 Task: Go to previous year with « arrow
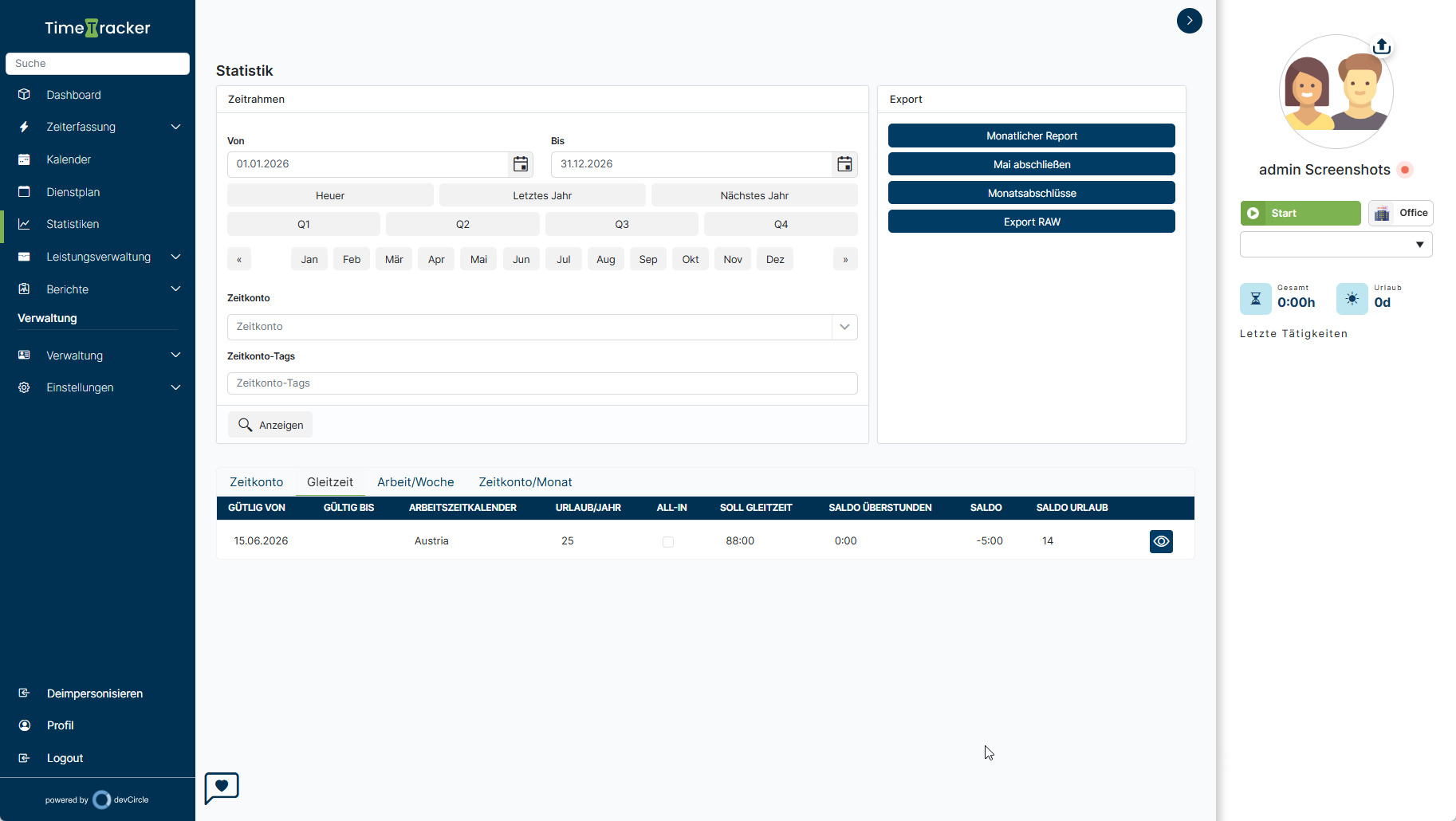[x=239, y=259]
